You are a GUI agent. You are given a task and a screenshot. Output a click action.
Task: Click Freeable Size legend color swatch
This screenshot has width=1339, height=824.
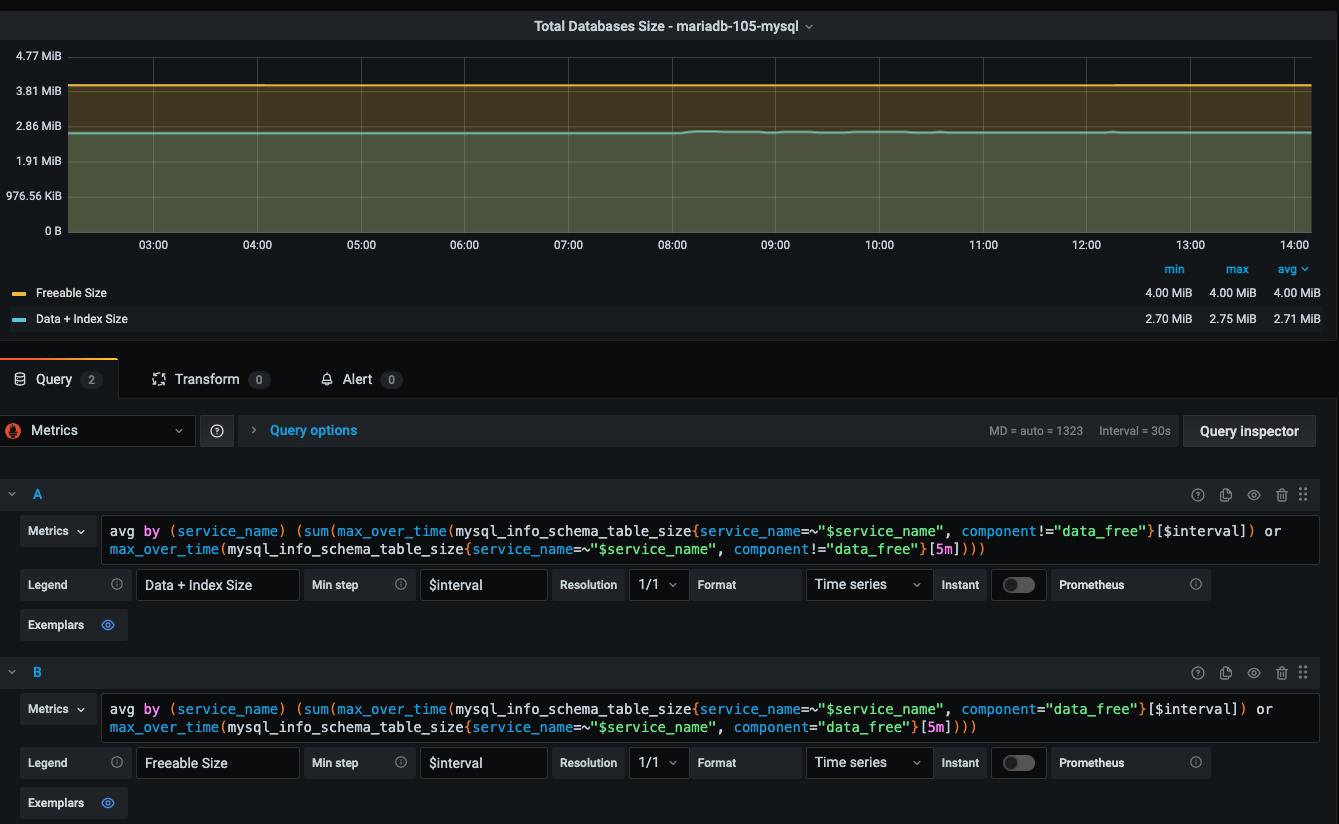(x=19, y=294)
